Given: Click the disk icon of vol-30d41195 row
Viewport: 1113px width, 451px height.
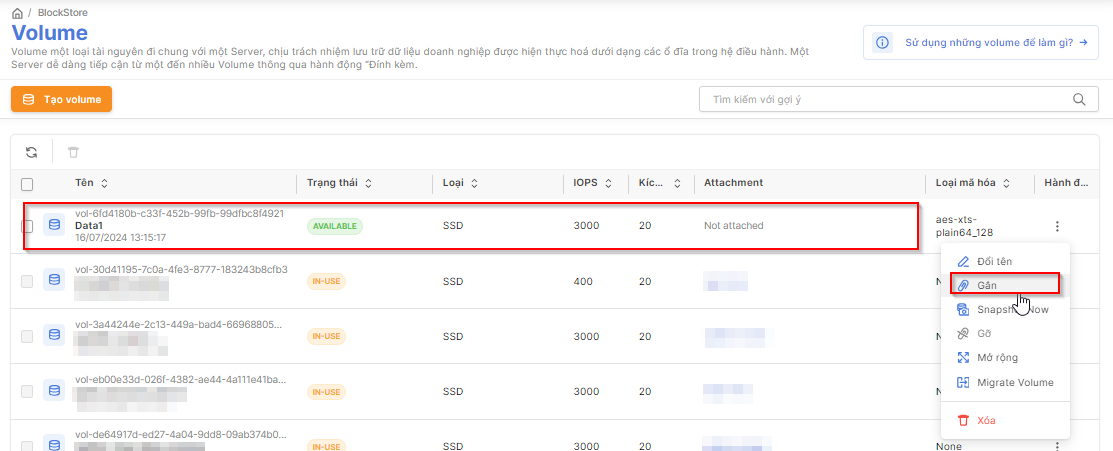Looking at the screenshot, I should [54, 281].
